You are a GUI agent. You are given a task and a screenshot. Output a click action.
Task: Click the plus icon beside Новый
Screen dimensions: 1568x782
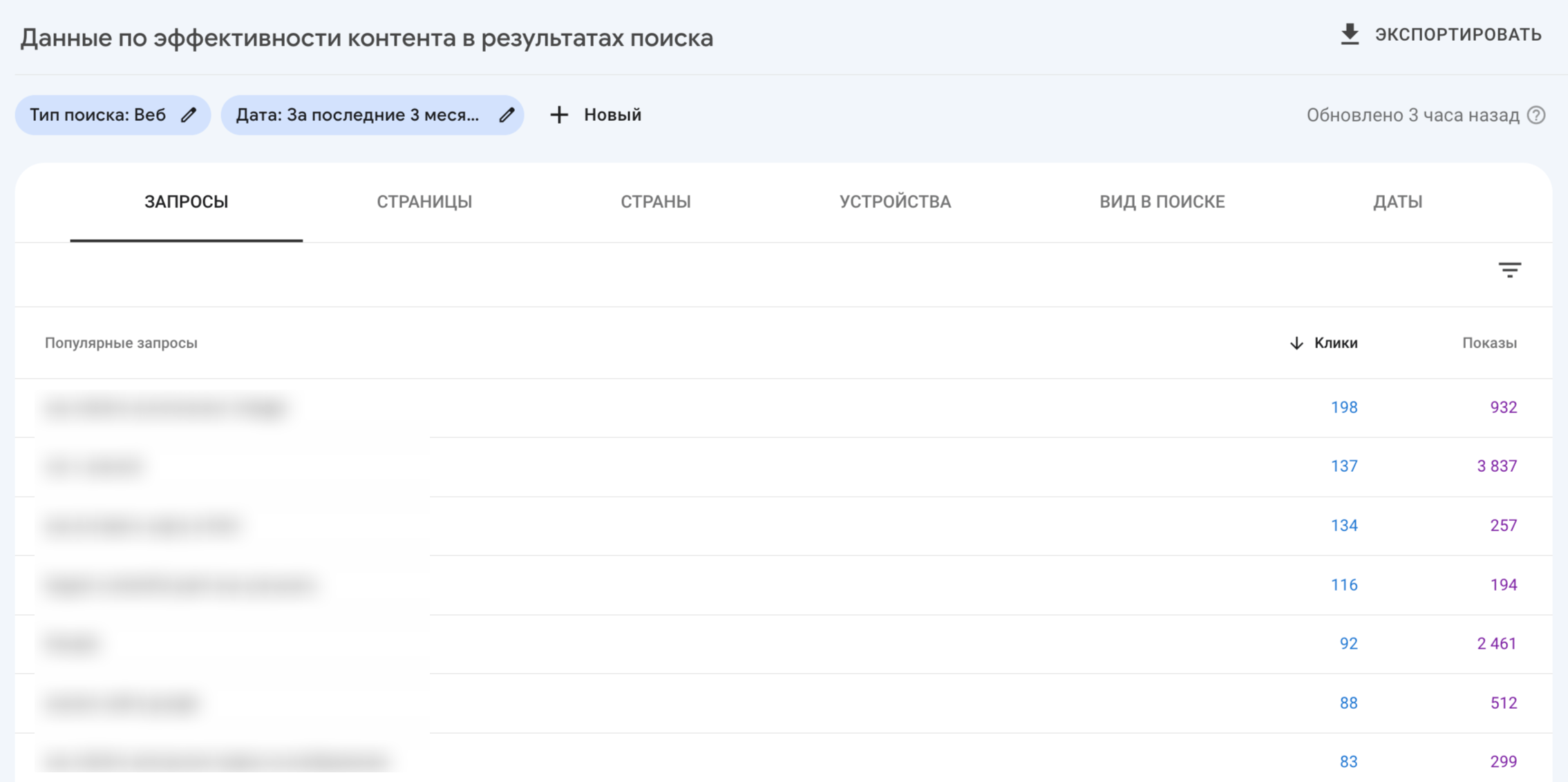[558, 115]
